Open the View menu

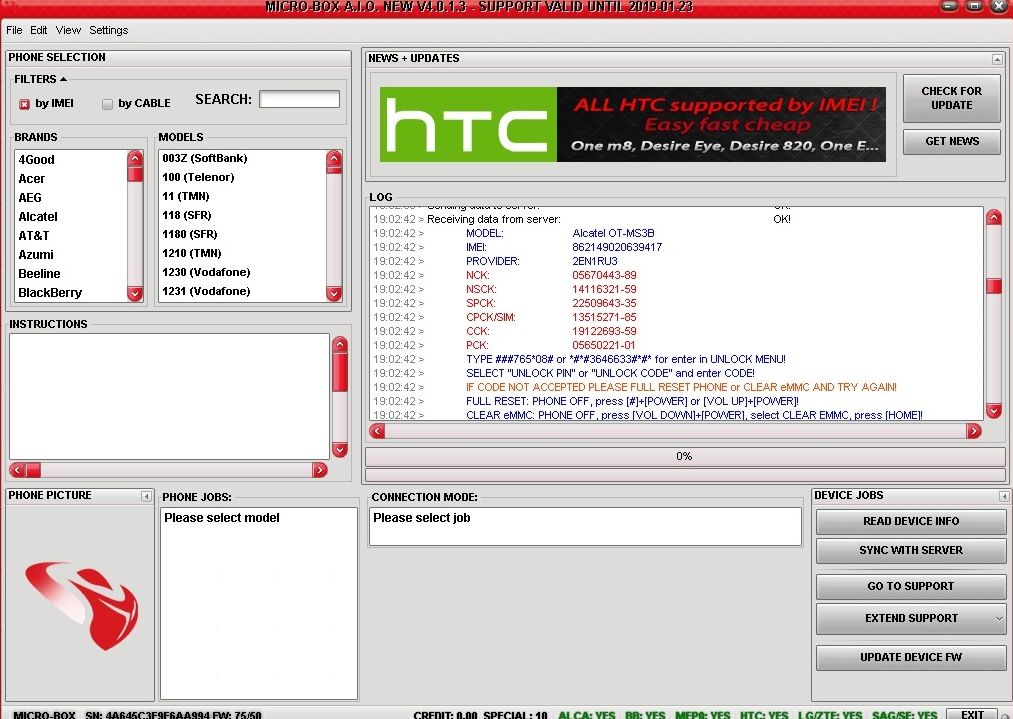pos(68,30)
